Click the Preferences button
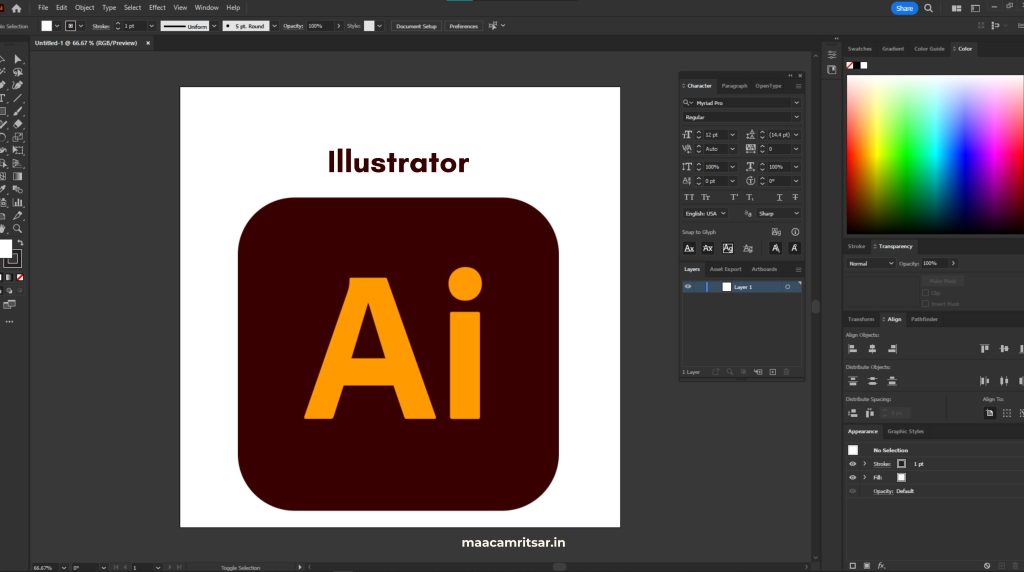The height and width of the screenshot is (572, 1024). tap(464, 26)
